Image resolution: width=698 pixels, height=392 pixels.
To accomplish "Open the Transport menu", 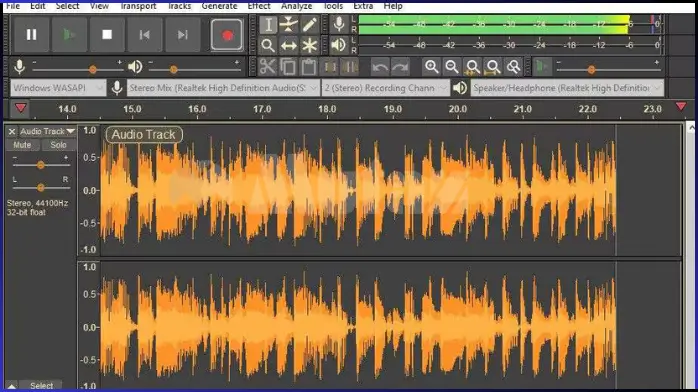I will [138, 6].
